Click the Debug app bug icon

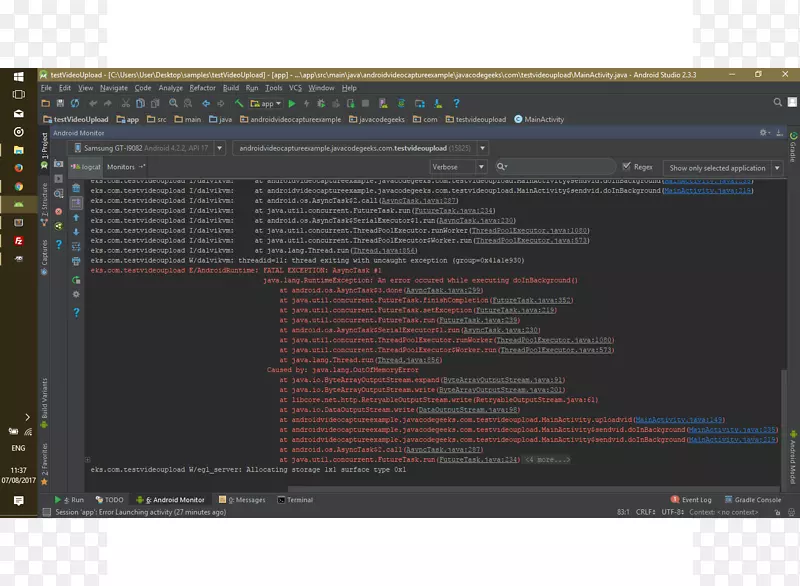[321, 103]
